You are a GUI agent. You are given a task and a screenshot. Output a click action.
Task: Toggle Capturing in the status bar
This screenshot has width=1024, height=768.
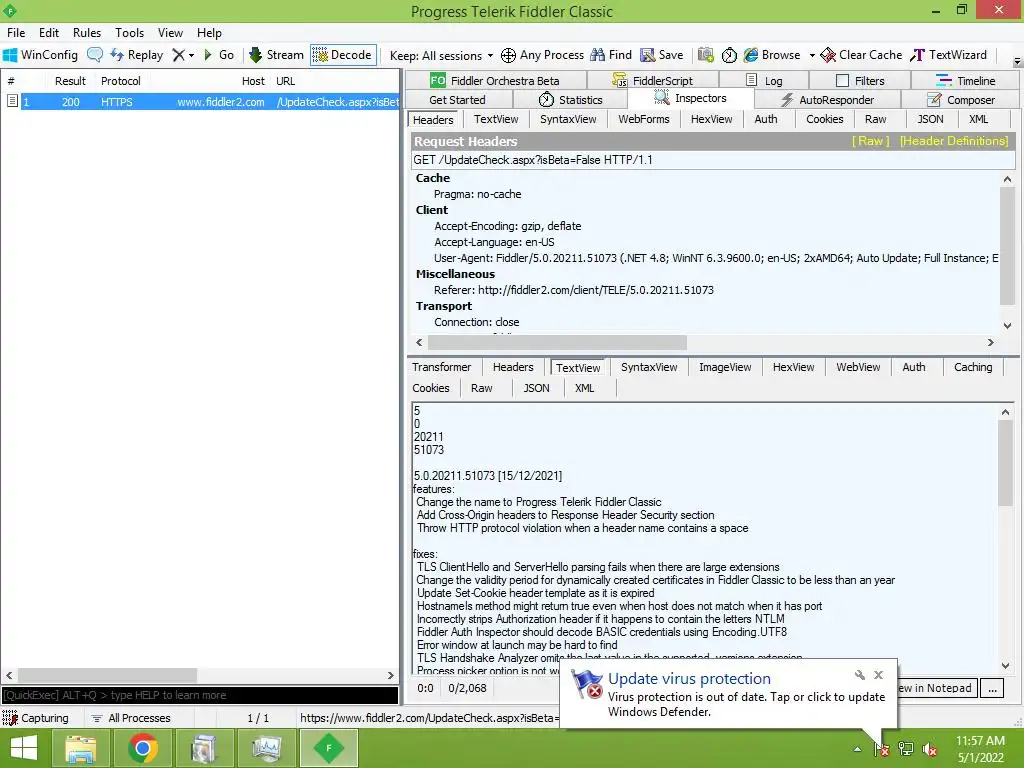36,718
